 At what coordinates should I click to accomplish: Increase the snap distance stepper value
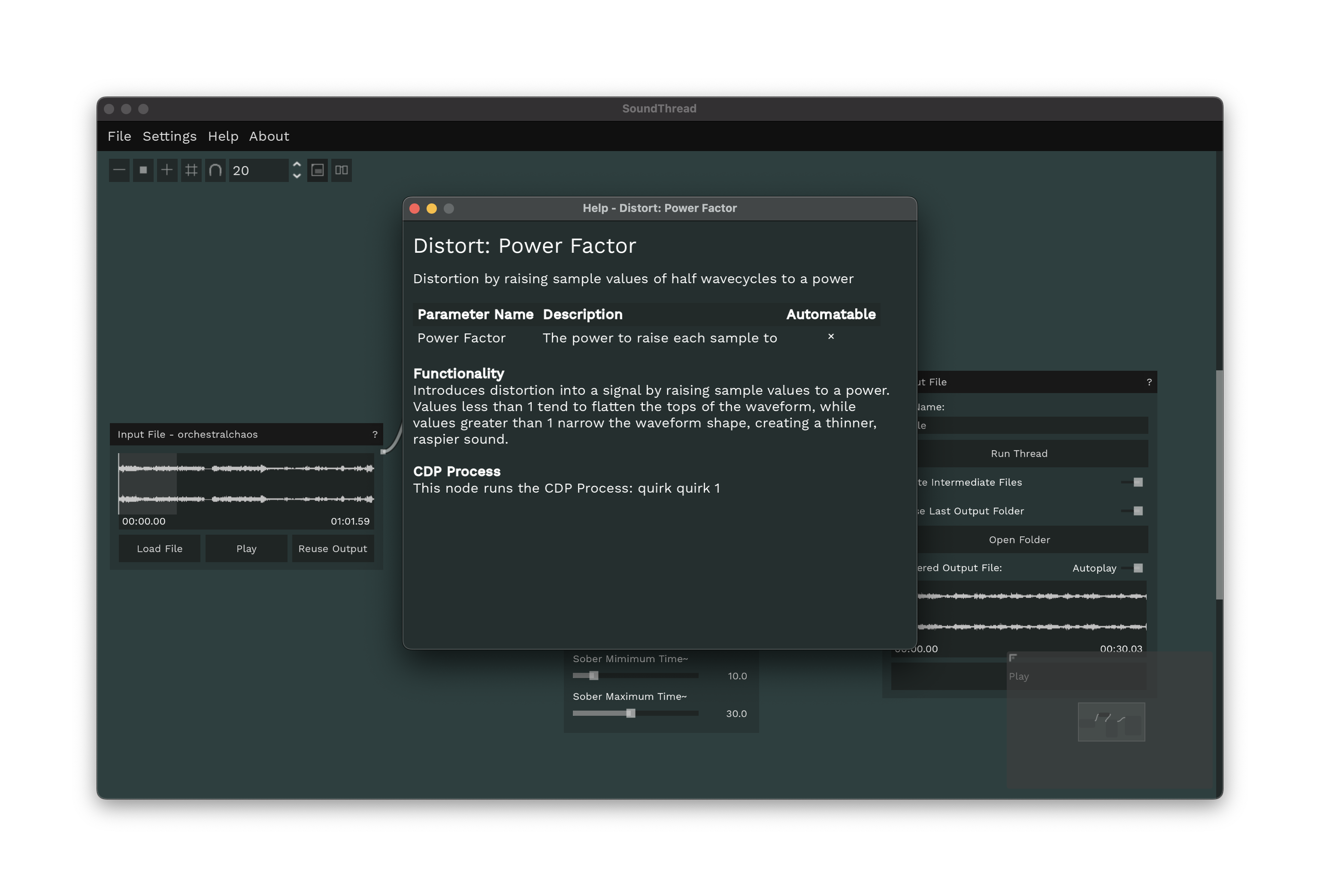(297, 165)
